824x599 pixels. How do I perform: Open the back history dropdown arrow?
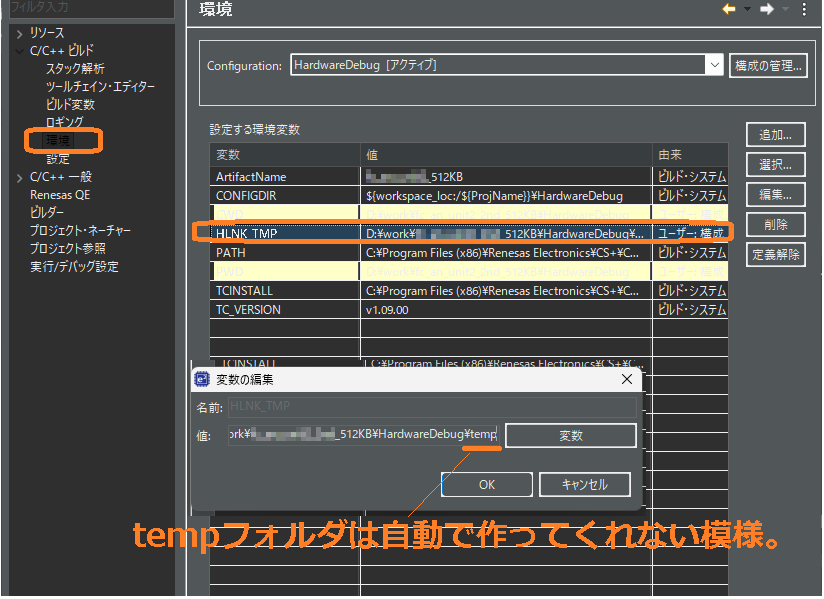pos(746,10)
